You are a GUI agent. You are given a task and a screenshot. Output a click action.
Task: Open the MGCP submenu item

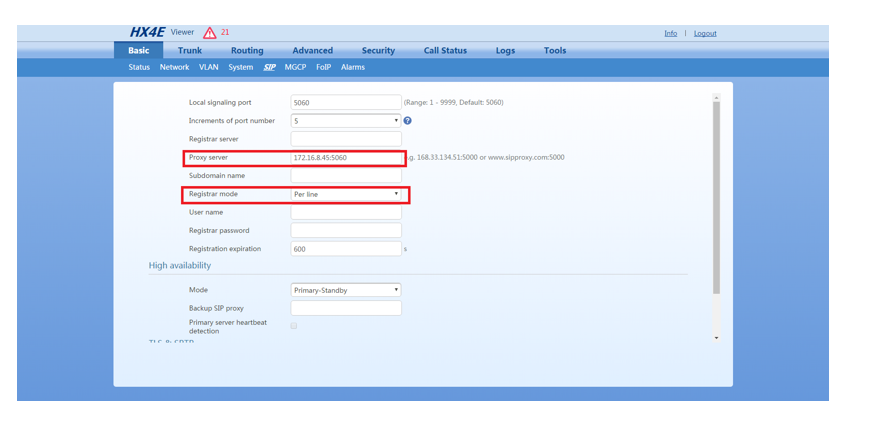coord(295,68)
